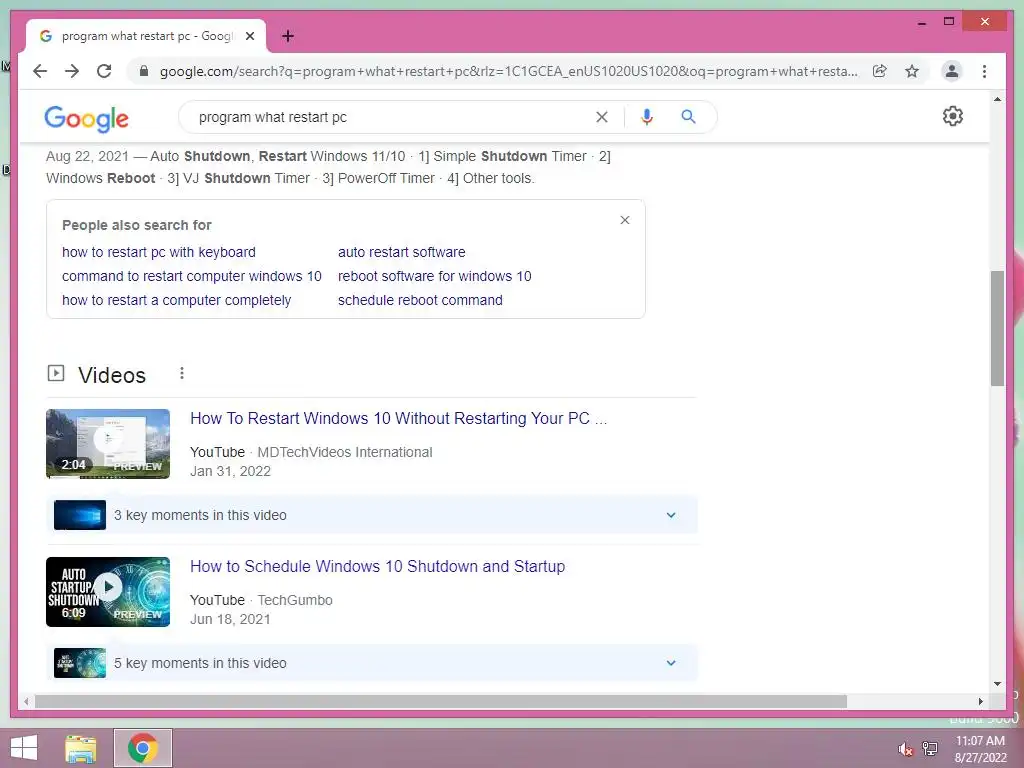This screenshot has height=768, width=1024.
Task: Maximize the Chrome window
Action: [949, 22]
